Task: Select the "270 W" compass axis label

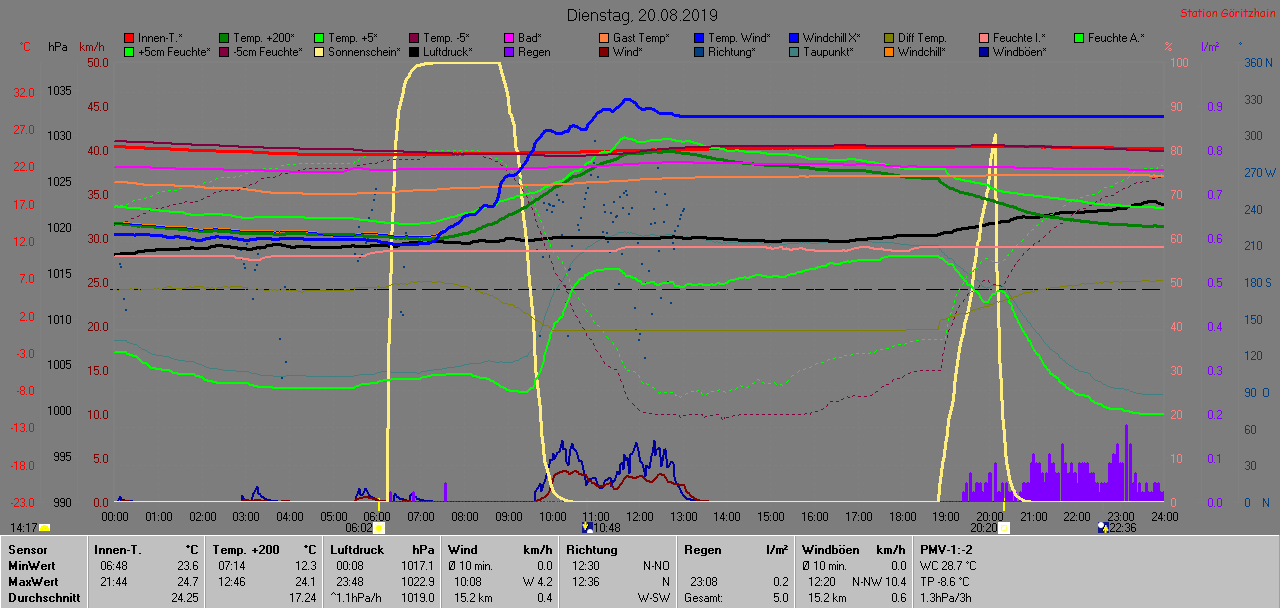Action: (x=1258, y=172)
